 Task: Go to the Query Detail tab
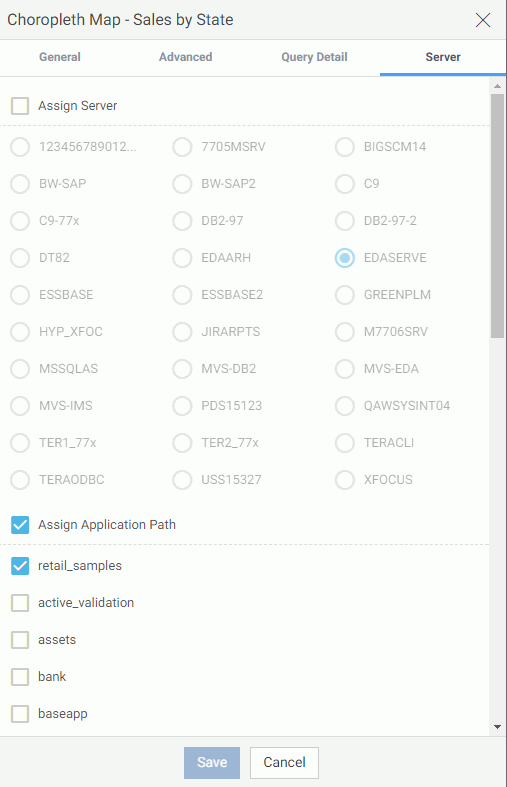[x=314, y=57]
